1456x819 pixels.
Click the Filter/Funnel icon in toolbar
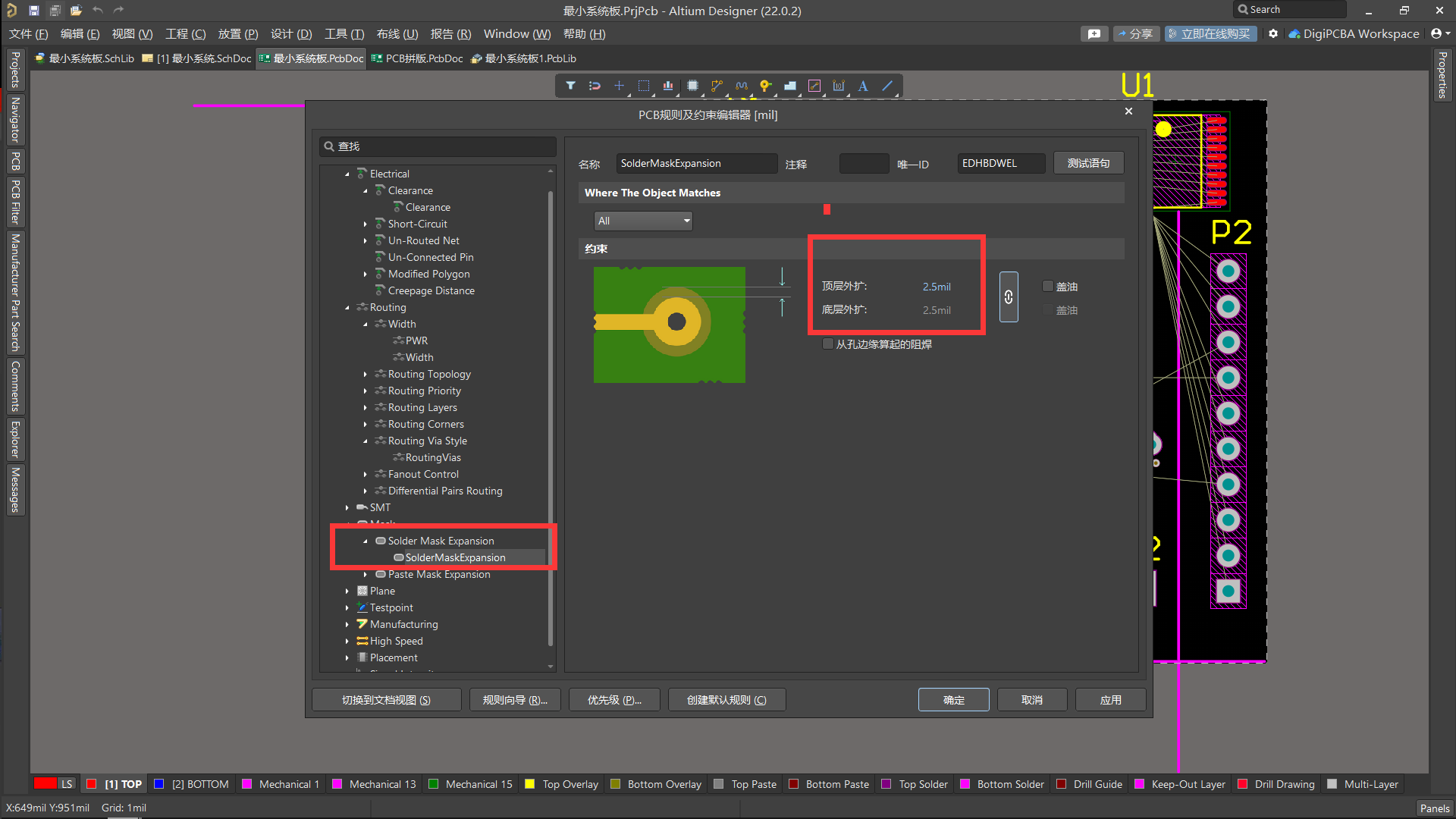click(570, 86)
